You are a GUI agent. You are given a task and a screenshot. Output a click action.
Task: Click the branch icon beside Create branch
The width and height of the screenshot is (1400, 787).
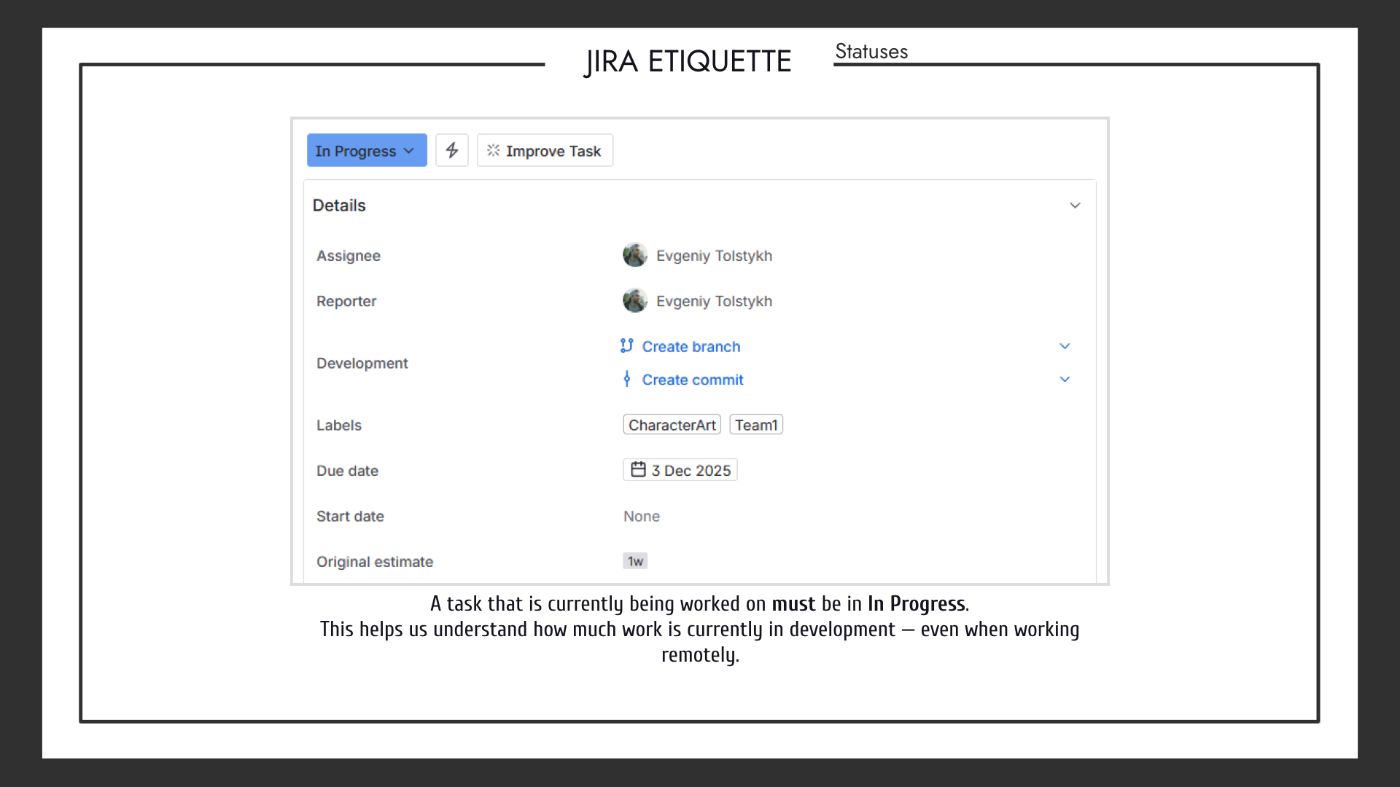pos(627,346)
